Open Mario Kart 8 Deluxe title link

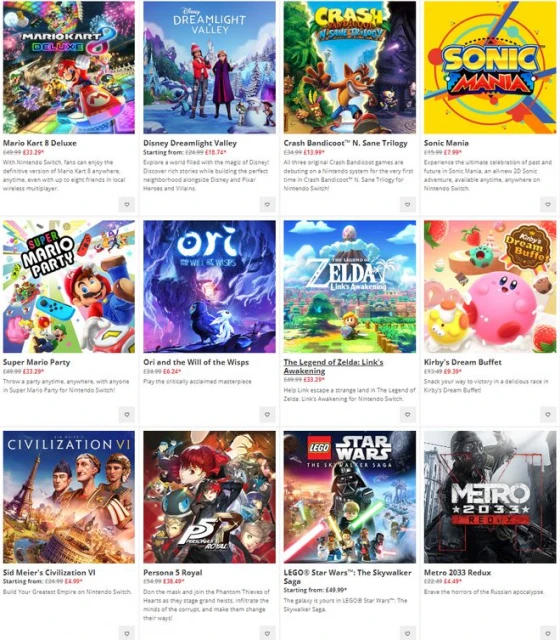click(x=40, y=143)
